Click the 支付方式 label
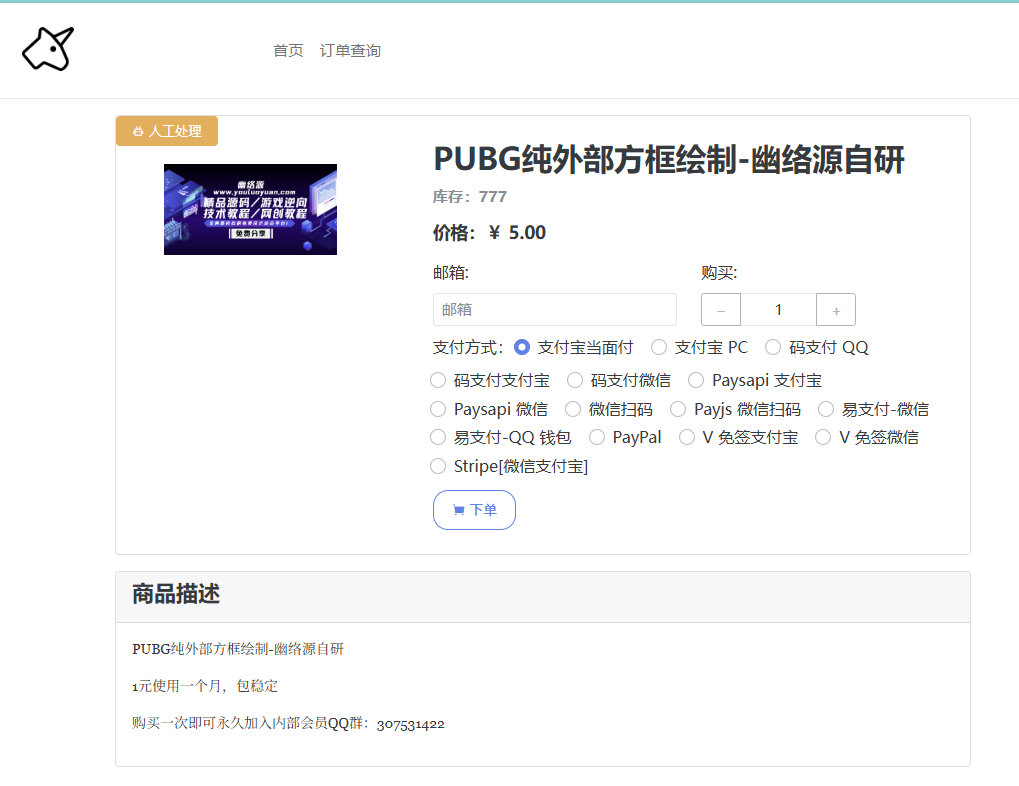This screenshot has width=1019, height=786. [x=468, y=347]
